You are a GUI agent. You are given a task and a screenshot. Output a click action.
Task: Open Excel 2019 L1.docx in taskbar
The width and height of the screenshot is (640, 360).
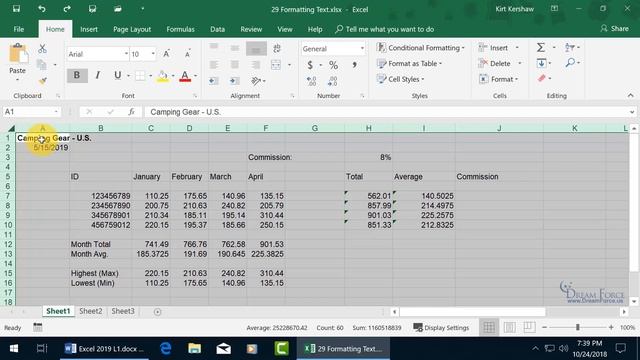pos(104,349)
